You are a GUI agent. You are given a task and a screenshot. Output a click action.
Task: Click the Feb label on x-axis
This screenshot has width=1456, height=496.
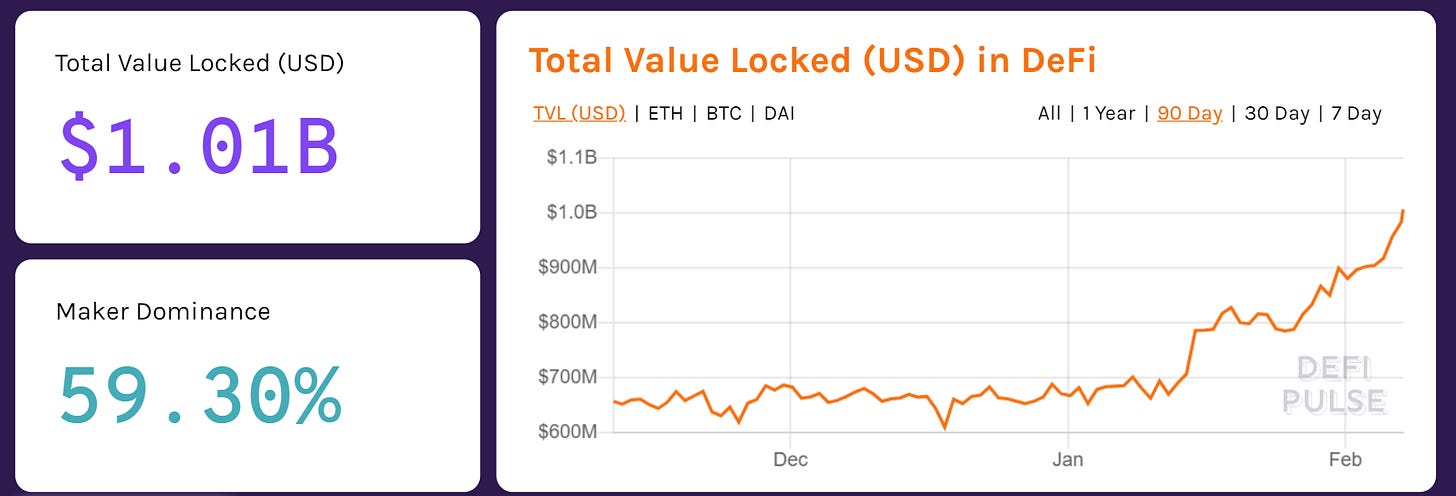[x=1346, y=460]
